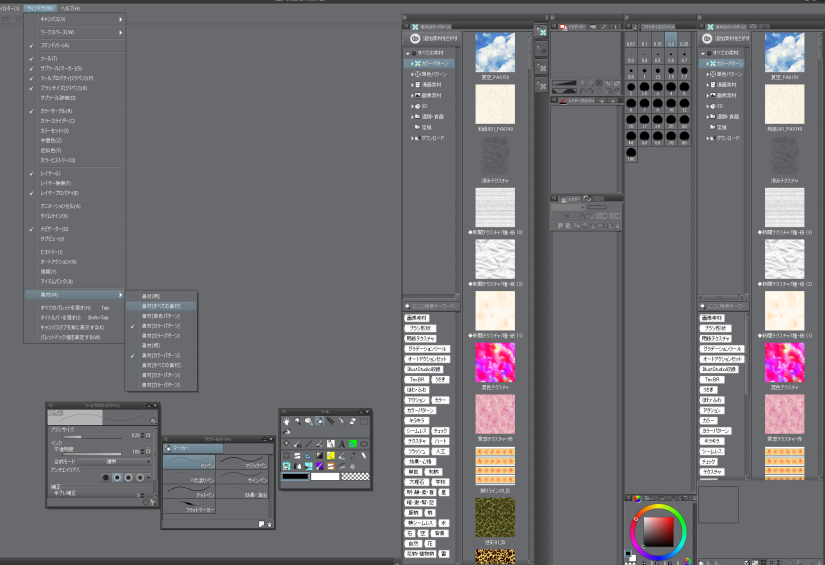Choose the transparent checkerboard color in tool palette
This screenshot has height=565, width=825.
[354, 477]
